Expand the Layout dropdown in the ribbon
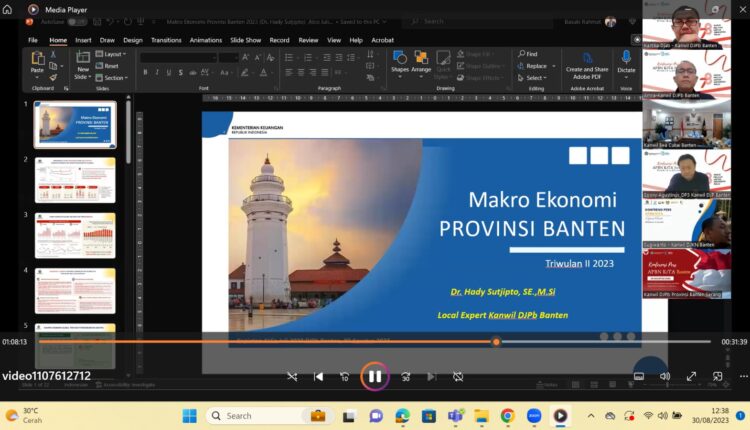 112,54
